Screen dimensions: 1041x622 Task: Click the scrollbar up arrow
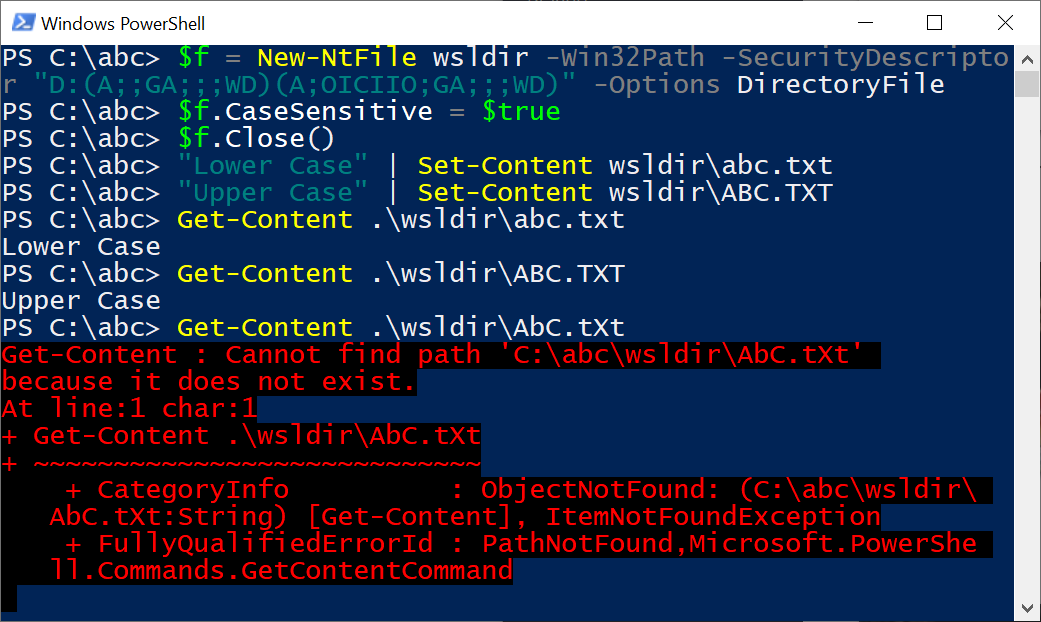pos(1027,60)
